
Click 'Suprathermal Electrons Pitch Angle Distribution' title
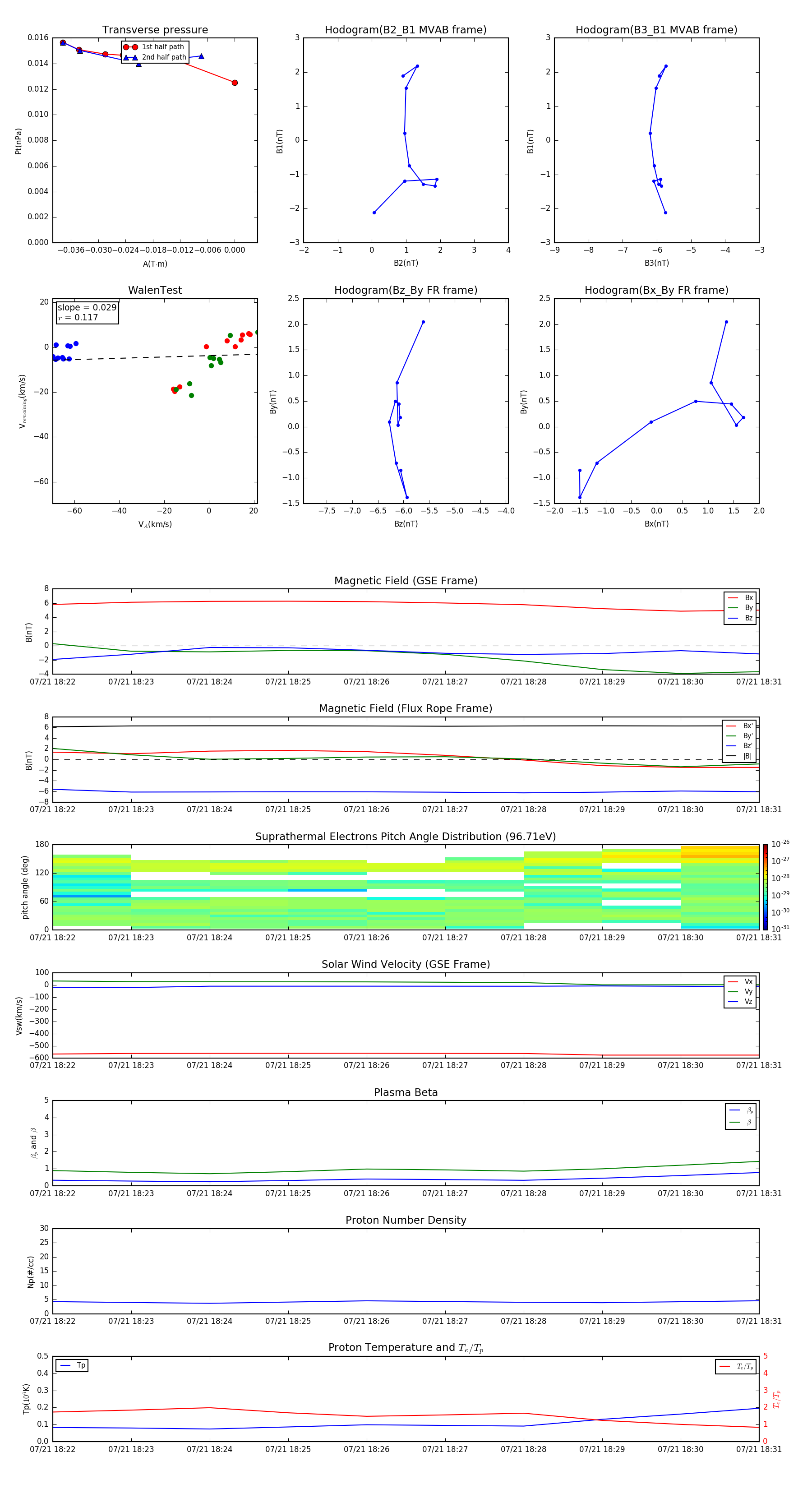click(x=406, y=837)
